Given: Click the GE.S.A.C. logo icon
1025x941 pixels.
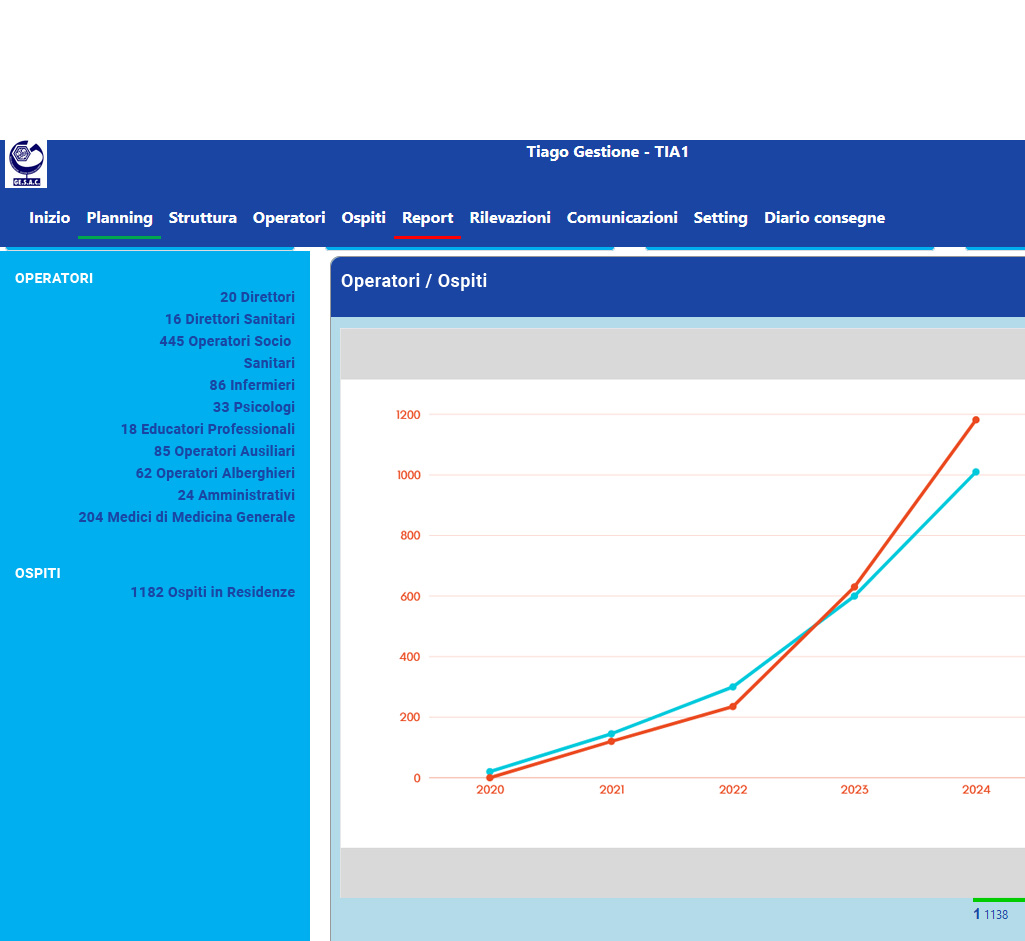Looking at the screenshot, I should click(26, 163).
